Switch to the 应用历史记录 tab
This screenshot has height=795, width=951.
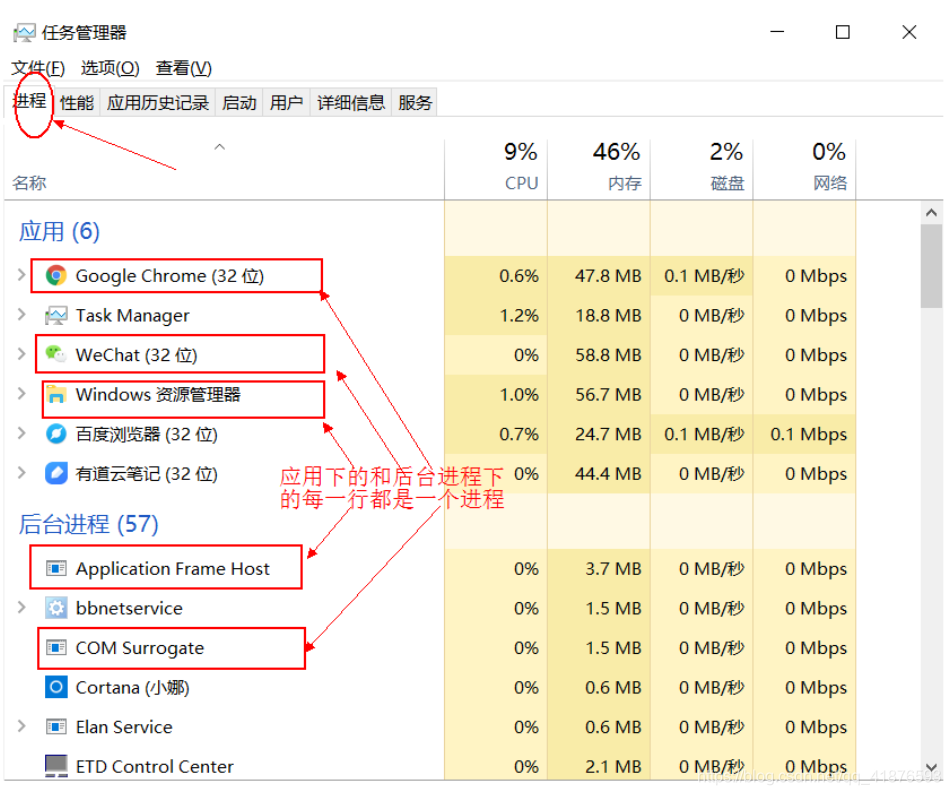[158, 102]
